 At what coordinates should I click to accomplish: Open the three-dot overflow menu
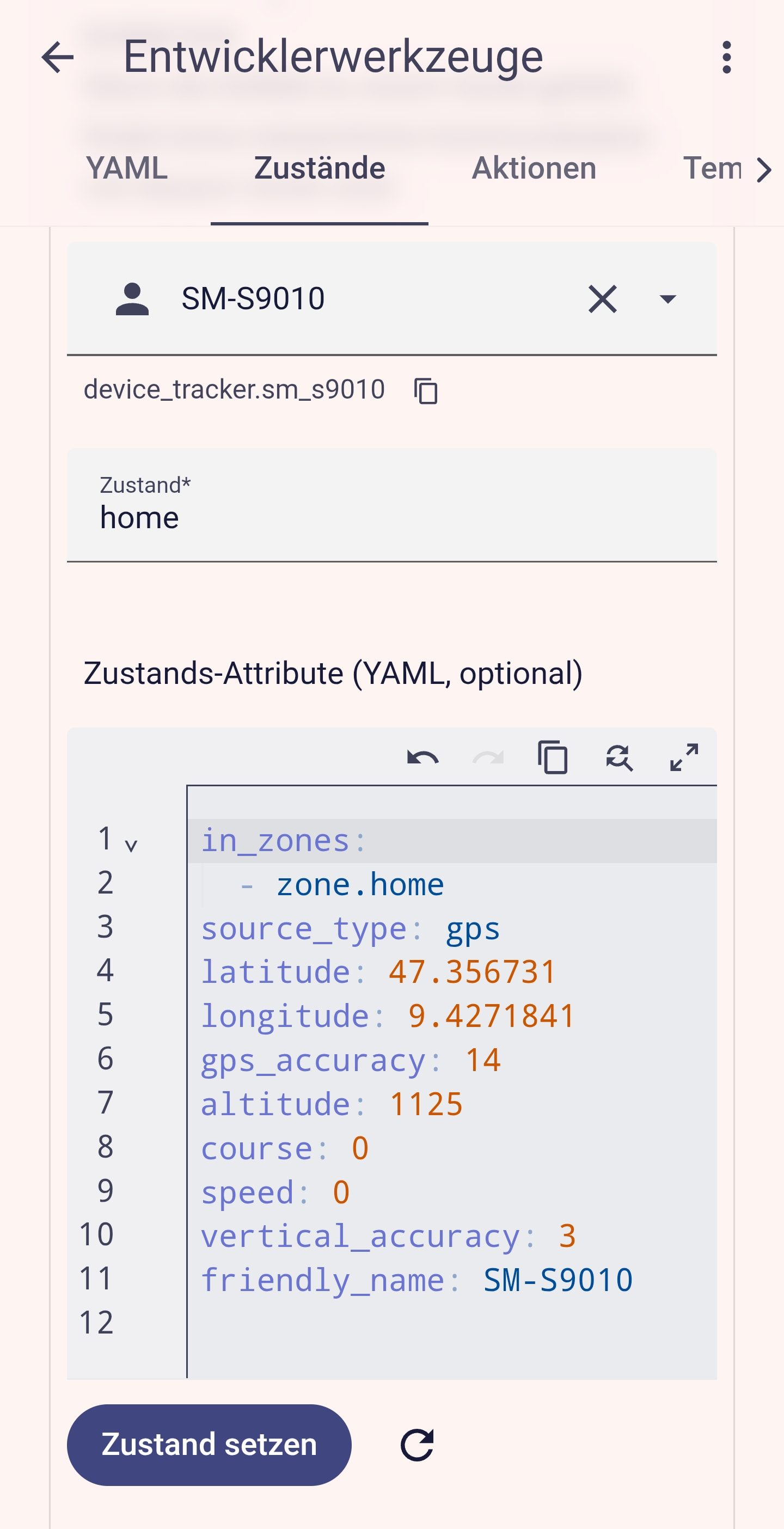pos(726,58)
